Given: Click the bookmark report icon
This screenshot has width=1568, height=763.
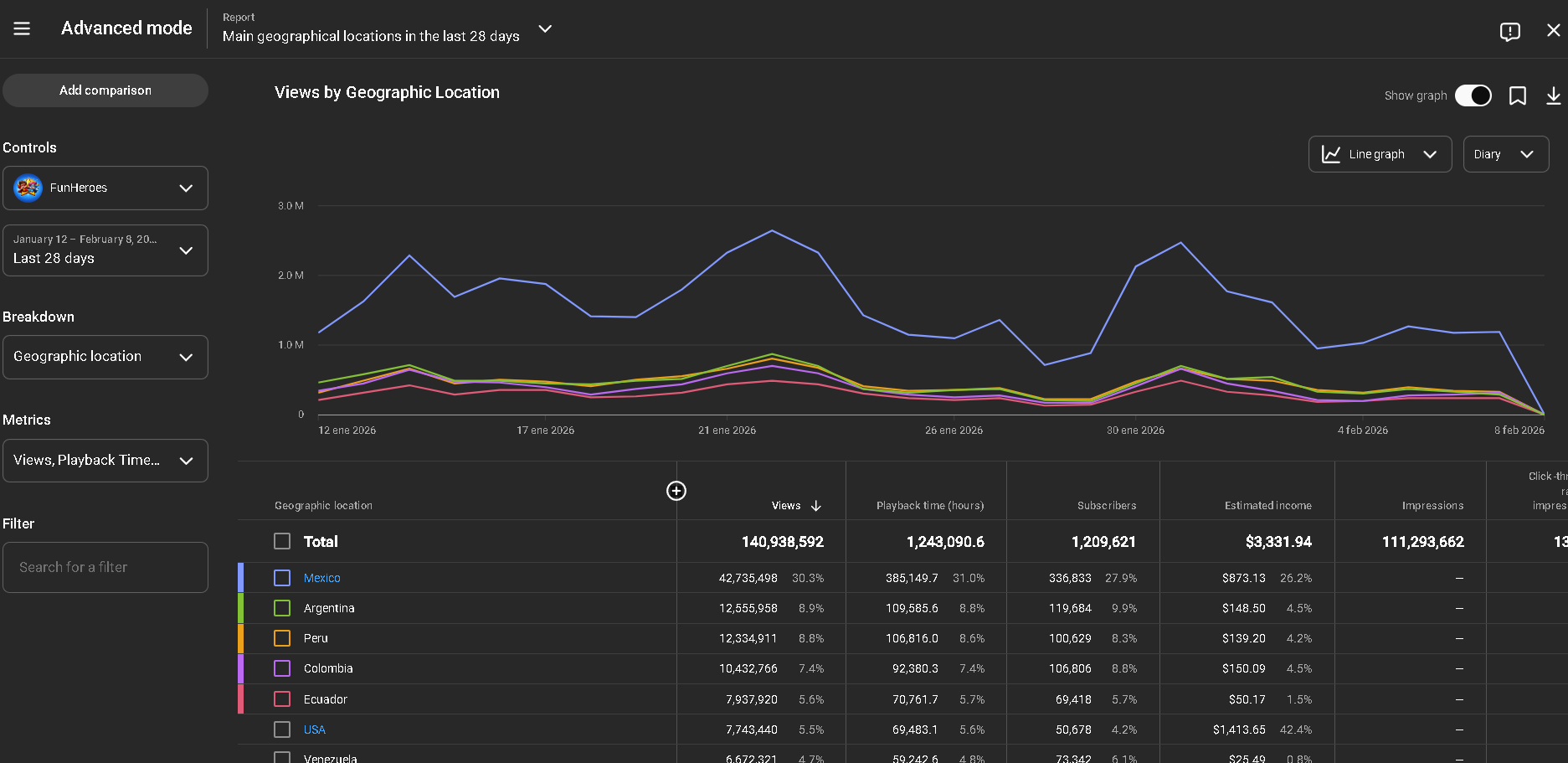Looking at the screenshot, I should click(x=1517, y=96).
